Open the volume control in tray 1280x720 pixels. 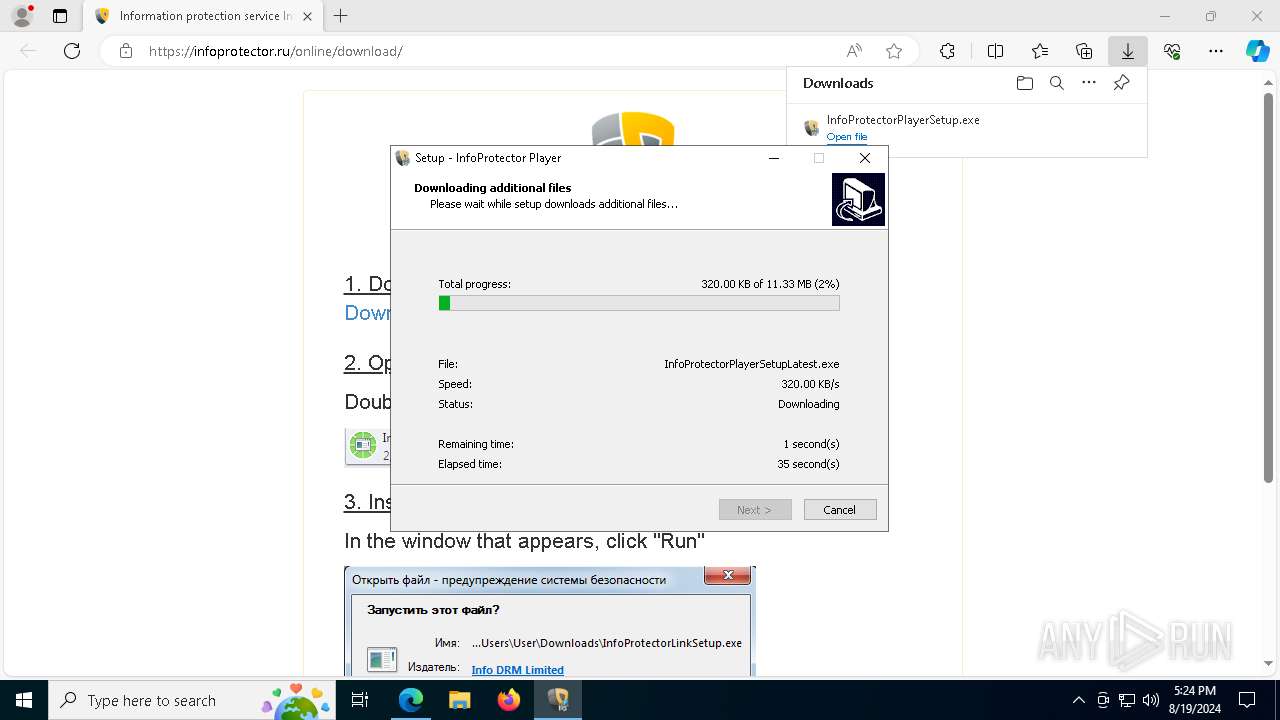click(1150, 700)
